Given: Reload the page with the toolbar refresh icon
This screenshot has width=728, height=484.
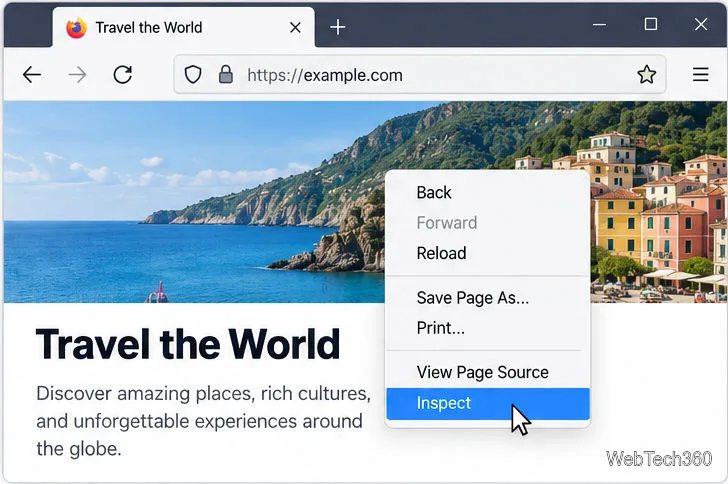Looking at the screenshot, I should click(x=123, y=75).
